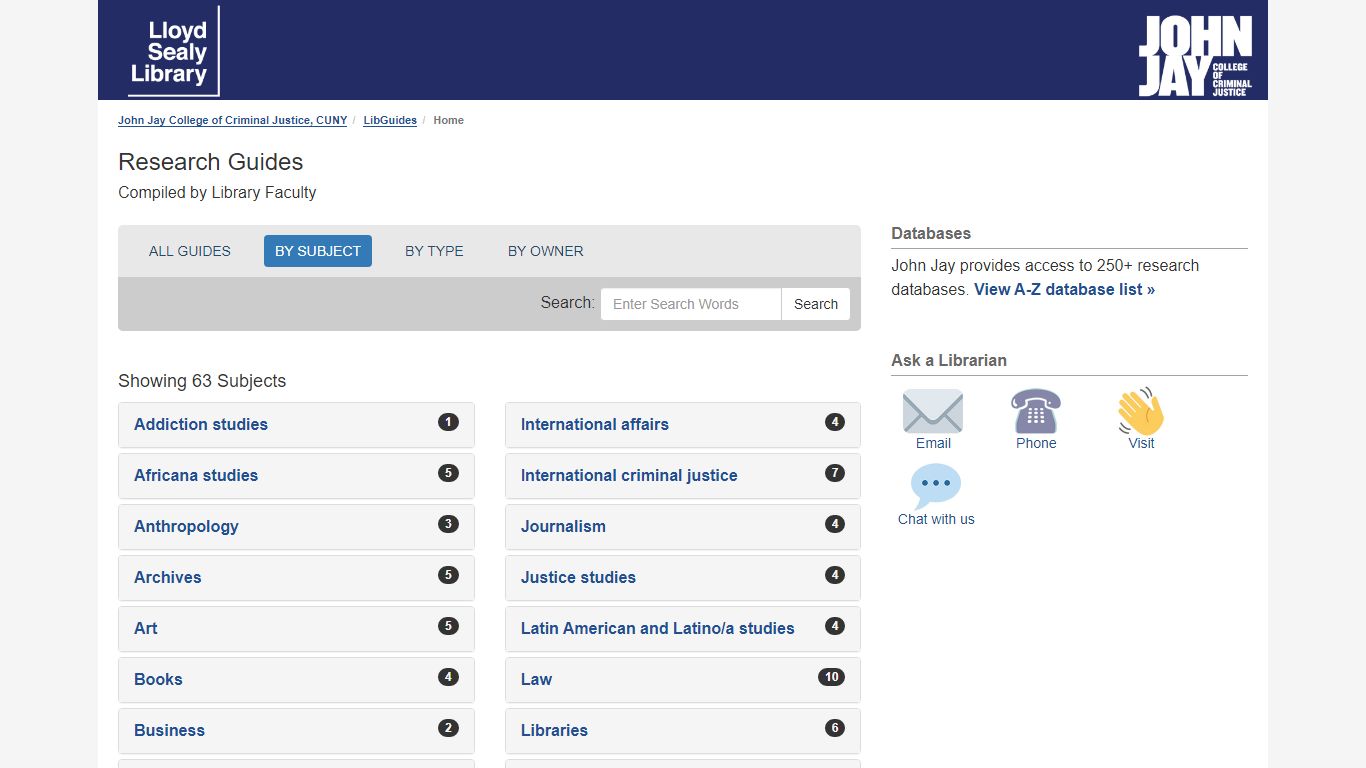
Task: Click the Enter Search Words field
Action: coord(691,304)
